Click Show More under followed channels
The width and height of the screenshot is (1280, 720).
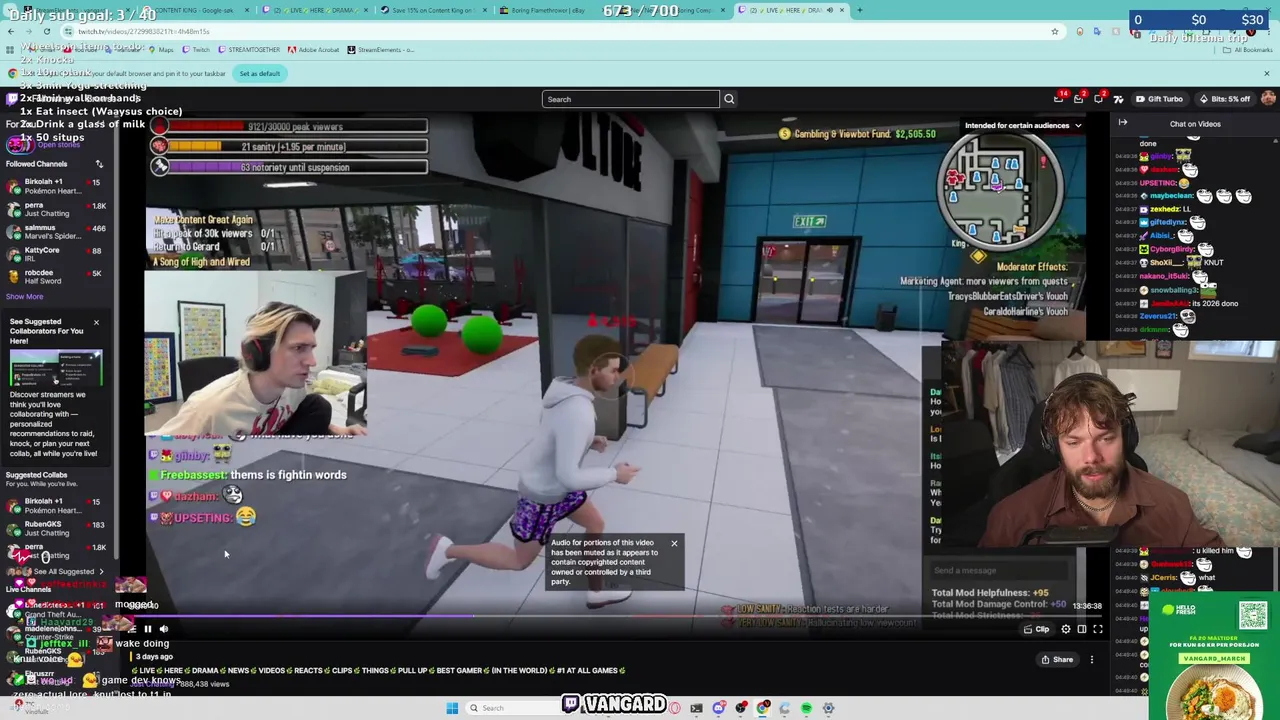point(25,297)
